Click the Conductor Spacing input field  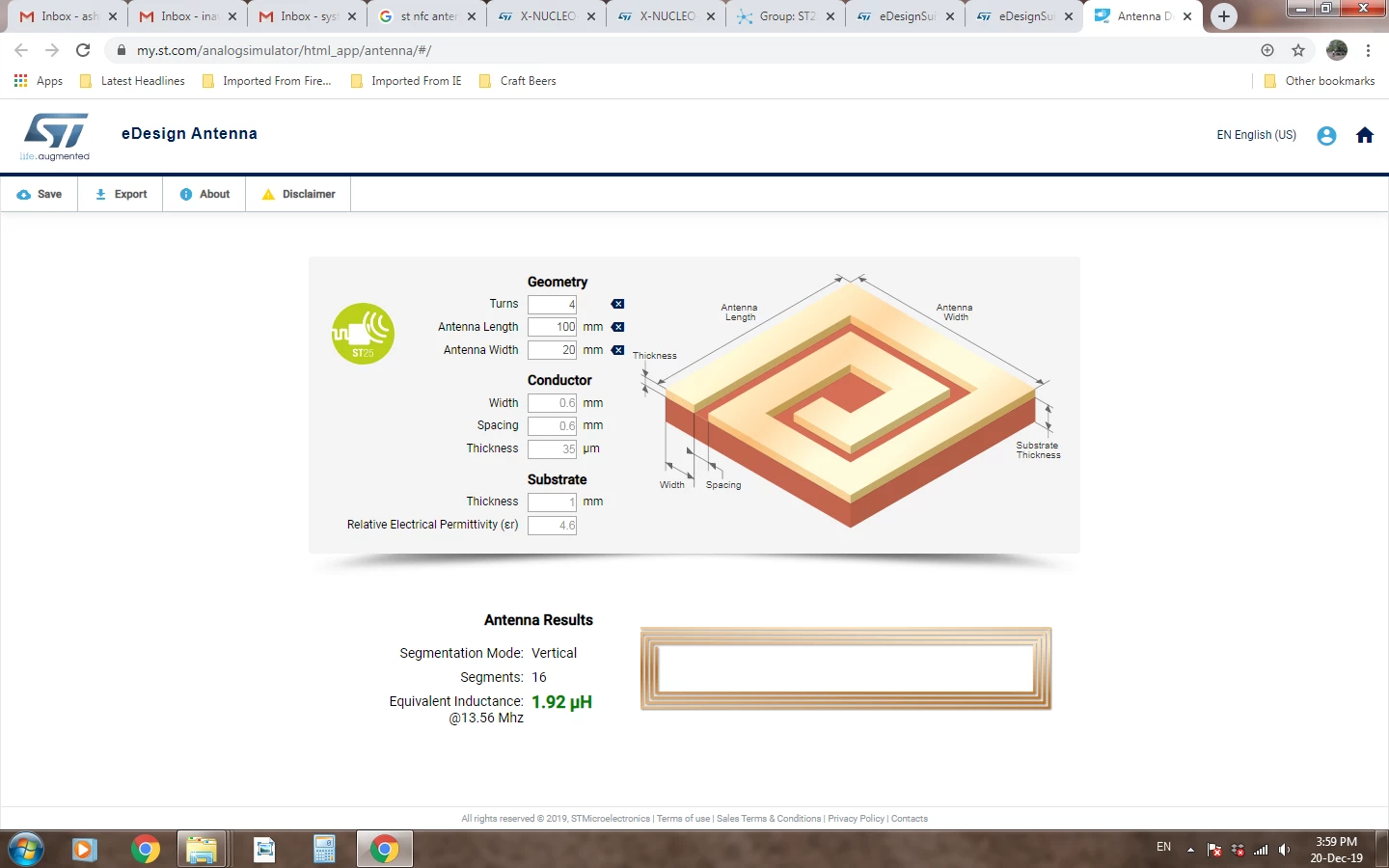click(x=552, y=425)
